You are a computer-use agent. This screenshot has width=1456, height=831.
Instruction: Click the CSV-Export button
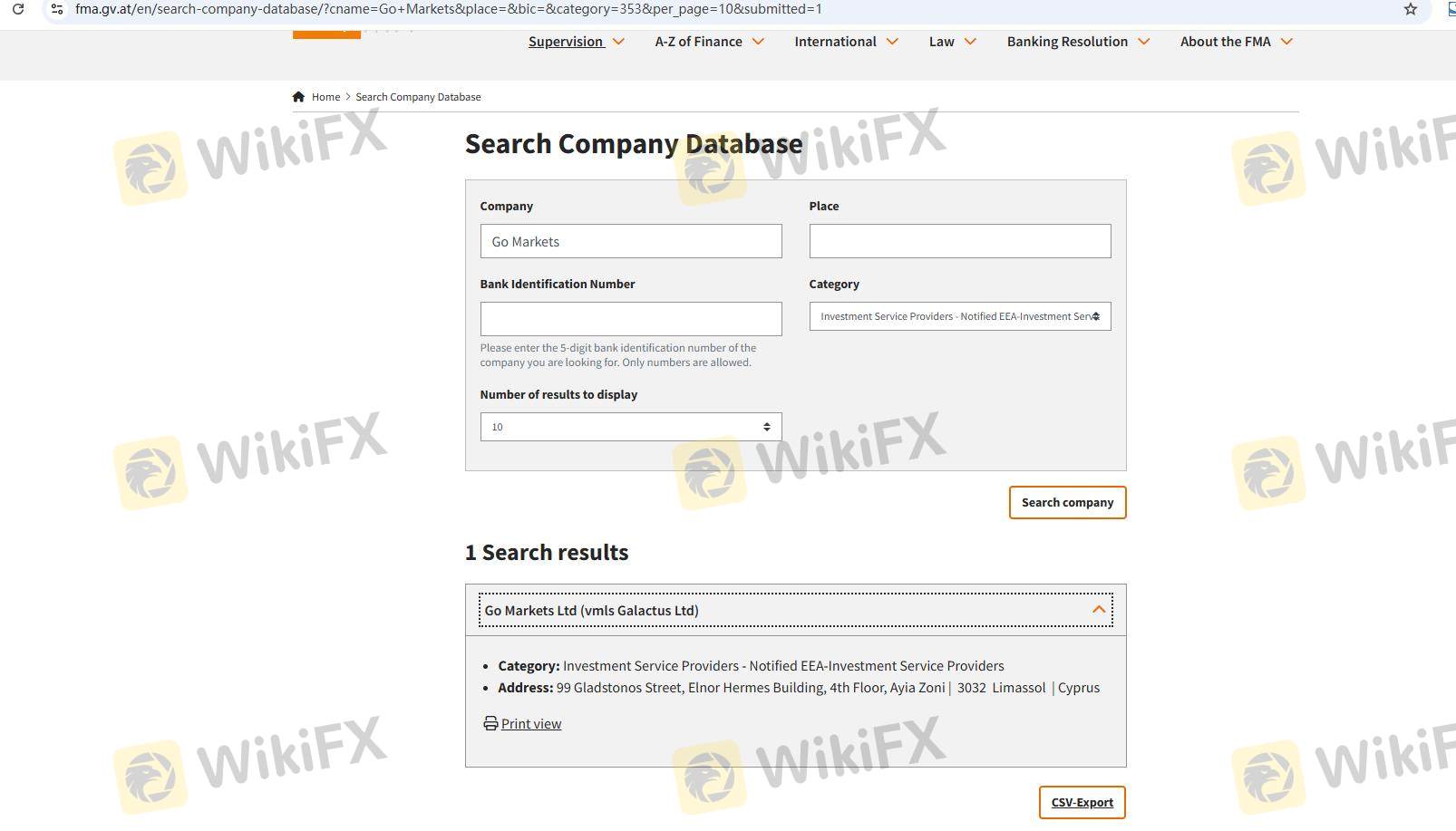pyautogui.click(x=1082, y=802)
